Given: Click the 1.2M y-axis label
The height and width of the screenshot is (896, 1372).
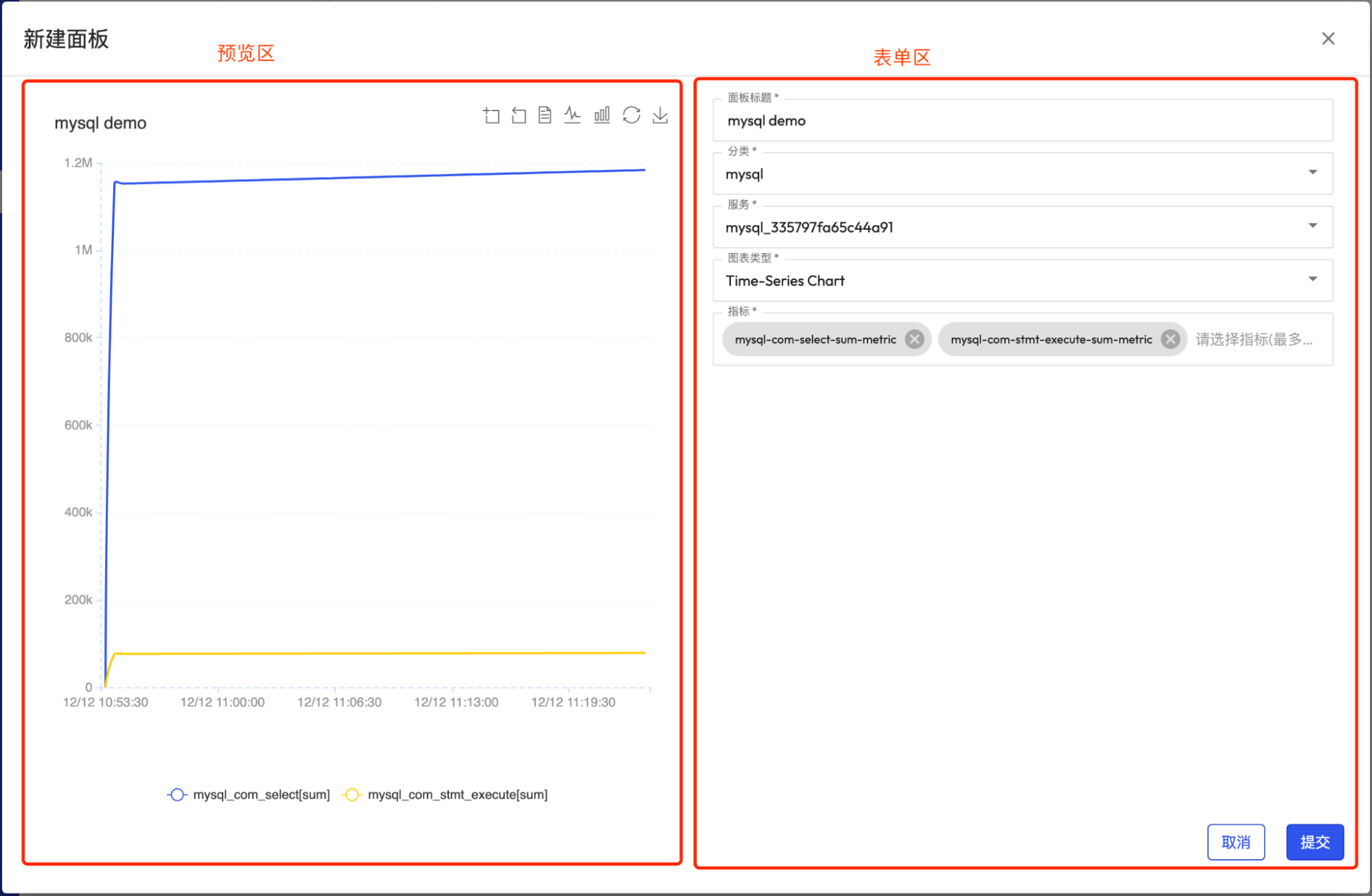Looking at the screenshot, I should tap(78, 163).
